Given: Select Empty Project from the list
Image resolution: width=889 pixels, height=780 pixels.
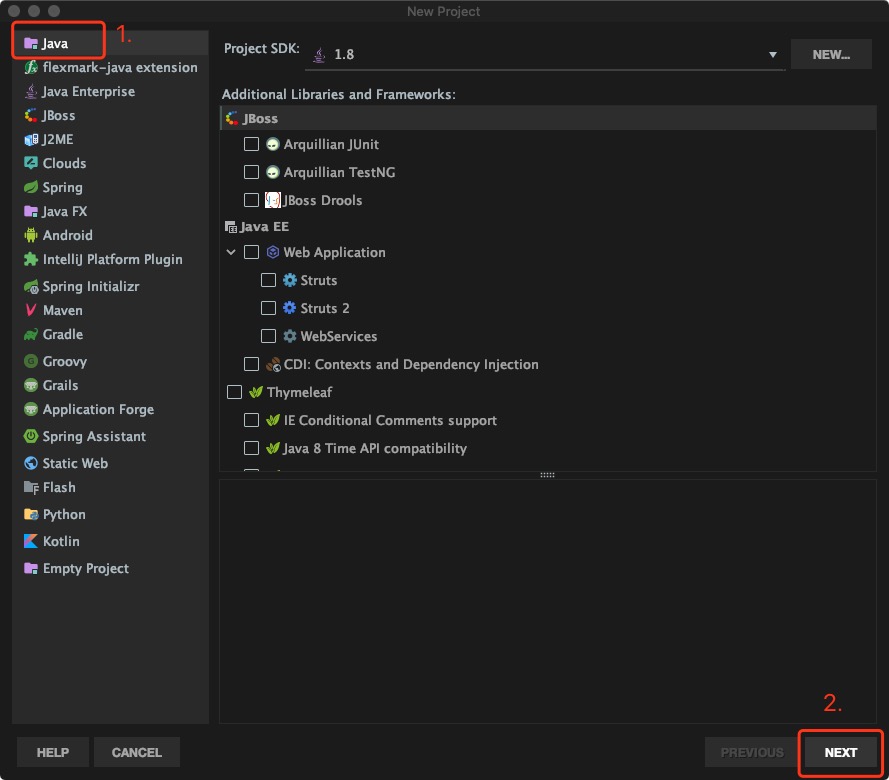Looking at the screenshot, I should click(85, 568).
